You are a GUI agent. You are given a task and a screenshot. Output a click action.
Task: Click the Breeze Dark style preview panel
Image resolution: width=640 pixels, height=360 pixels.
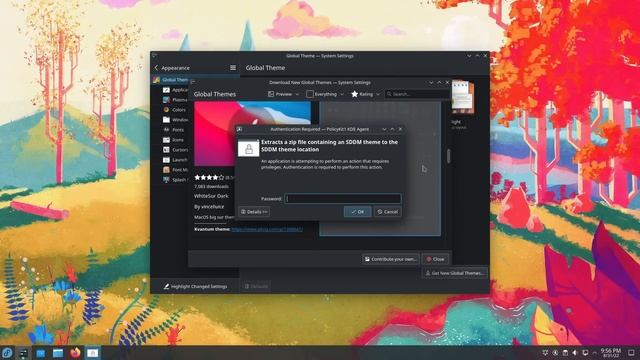(x=380, y=169)
